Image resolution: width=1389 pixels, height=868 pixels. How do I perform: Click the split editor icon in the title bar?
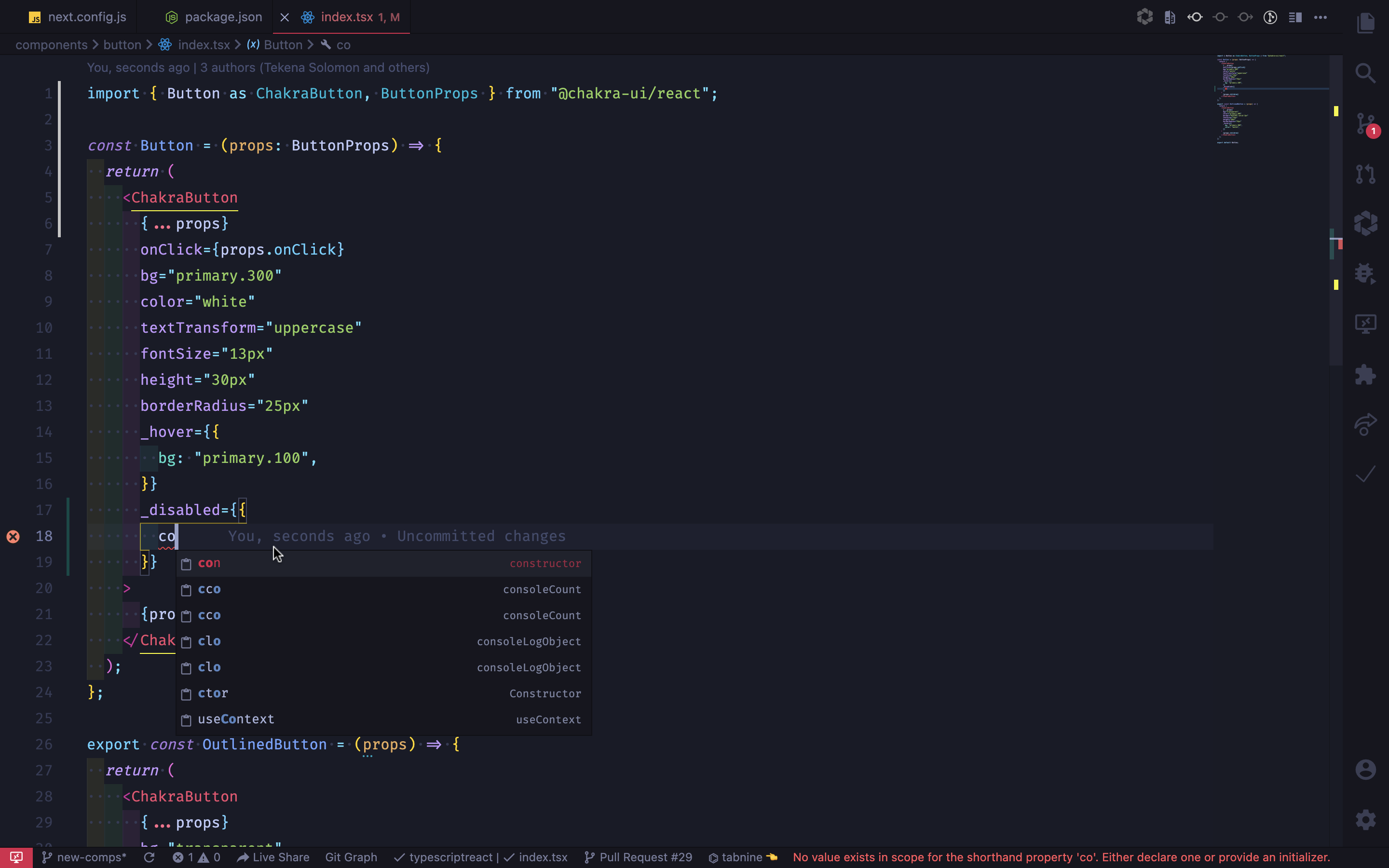tap(1295, 17)
